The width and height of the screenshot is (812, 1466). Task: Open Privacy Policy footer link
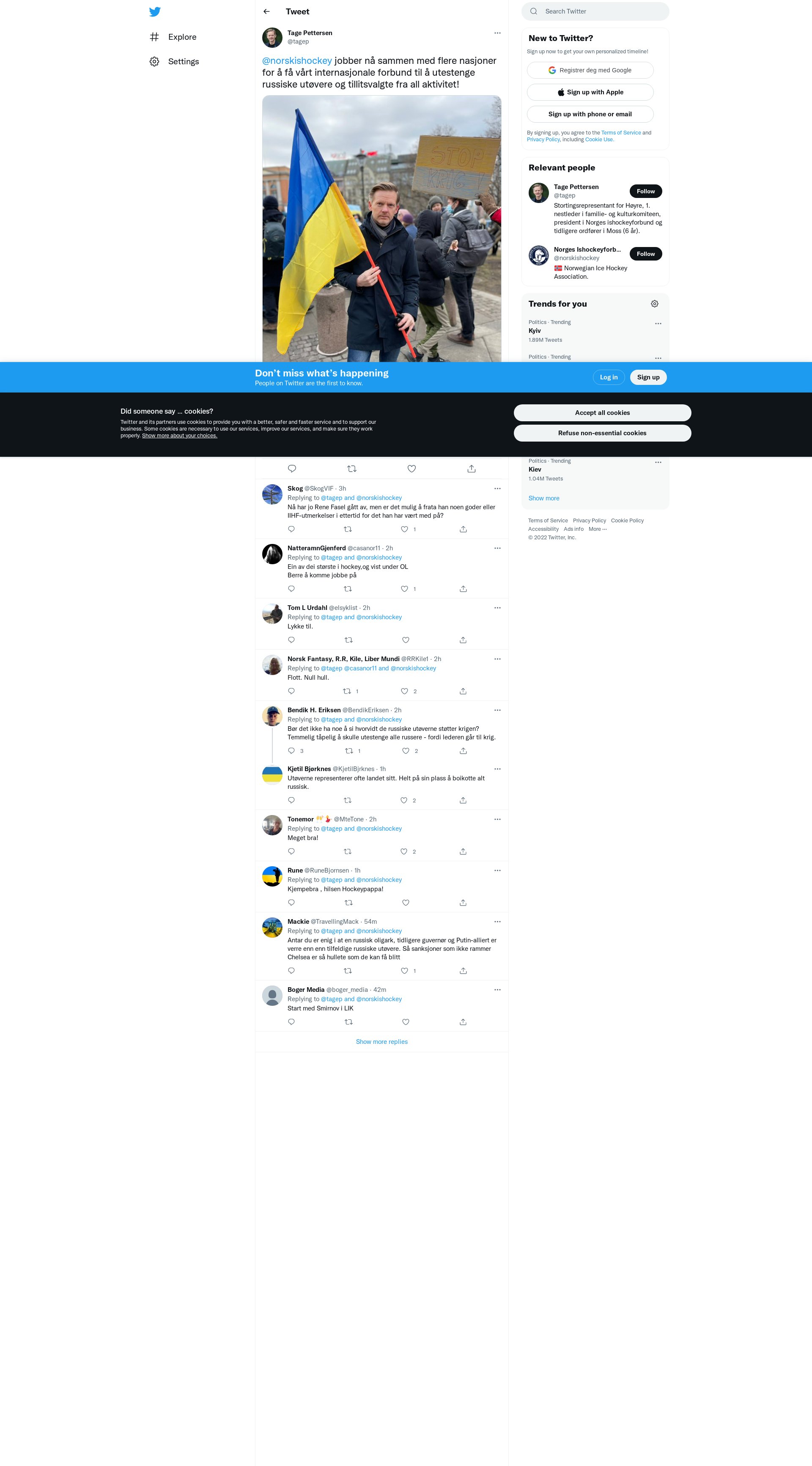click(x=590, y=521)
